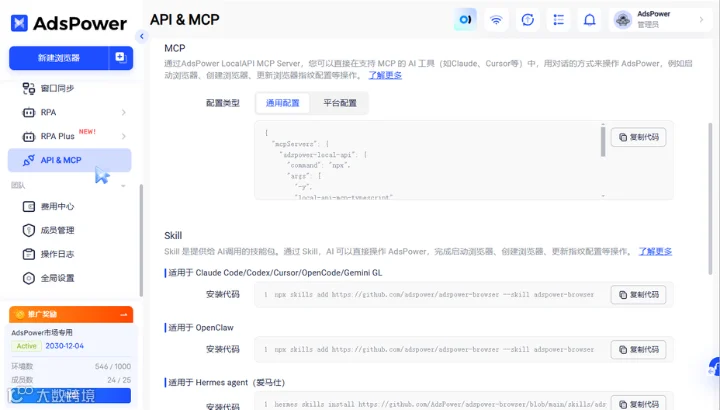The width and height of the screenshot is (720, 410).
Task: Expand the AdsPower account menu chevron
Action: (701, 20)
